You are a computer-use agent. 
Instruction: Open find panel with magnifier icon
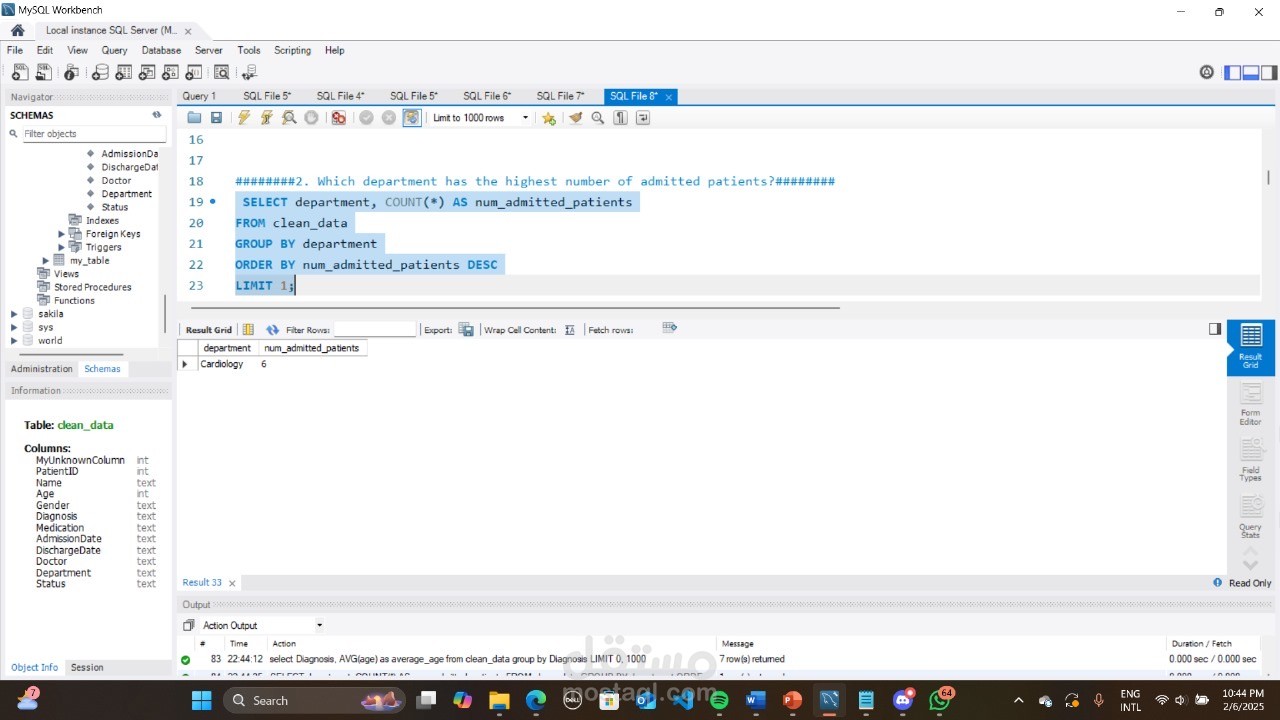coord(598,118)
